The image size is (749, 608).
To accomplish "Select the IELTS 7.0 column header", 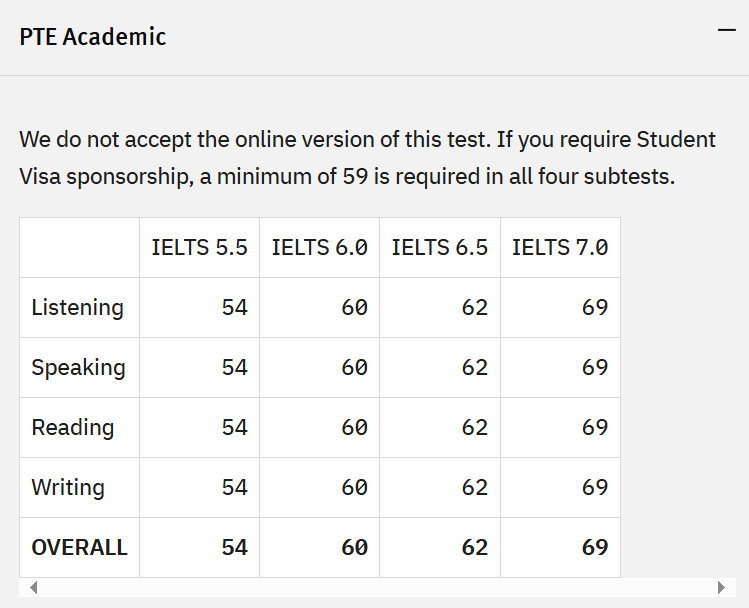I will click(x=559, y=247).
